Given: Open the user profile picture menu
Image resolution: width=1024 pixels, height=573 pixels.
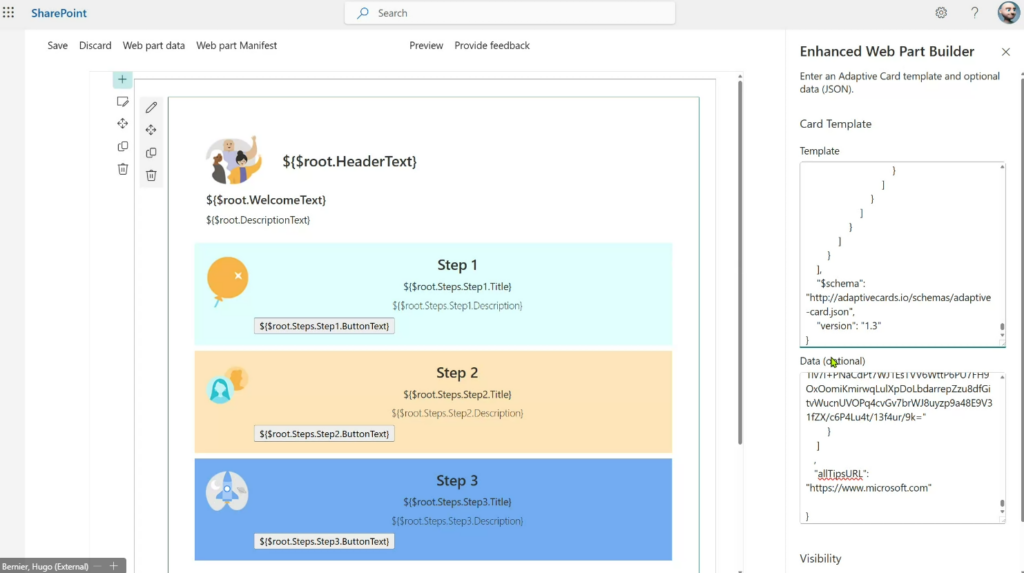Looking at the screenshot, I should click(1008, 13).
